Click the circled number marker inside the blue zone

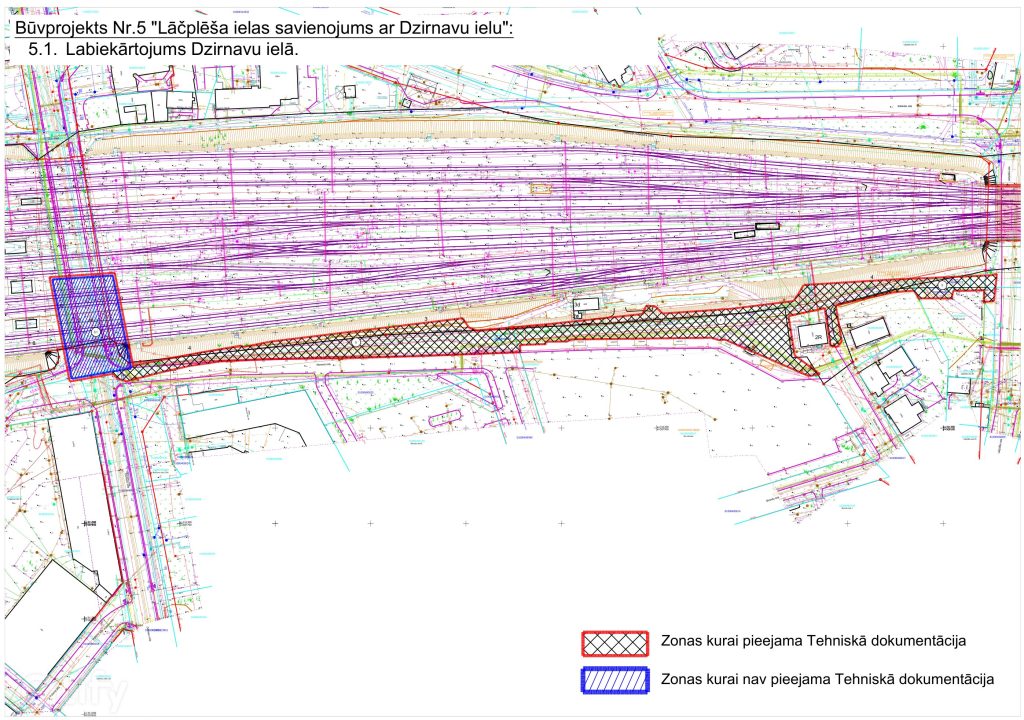pyautogui.click(x=93, y=332)
